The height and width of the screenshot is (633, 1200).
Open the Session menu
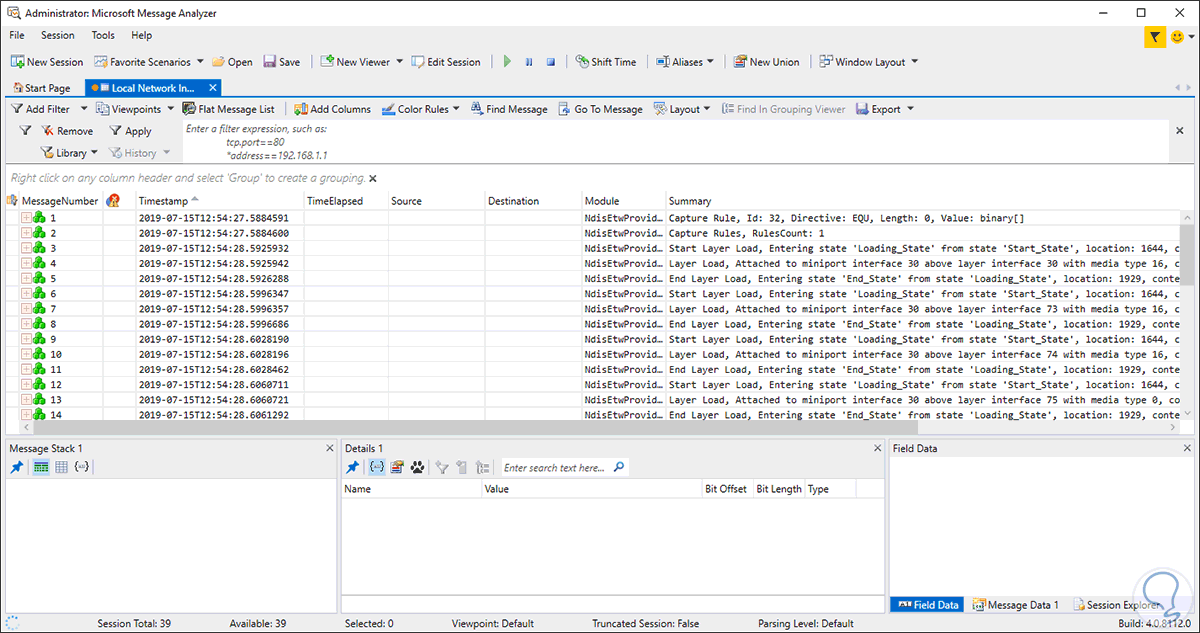[57, 35]
